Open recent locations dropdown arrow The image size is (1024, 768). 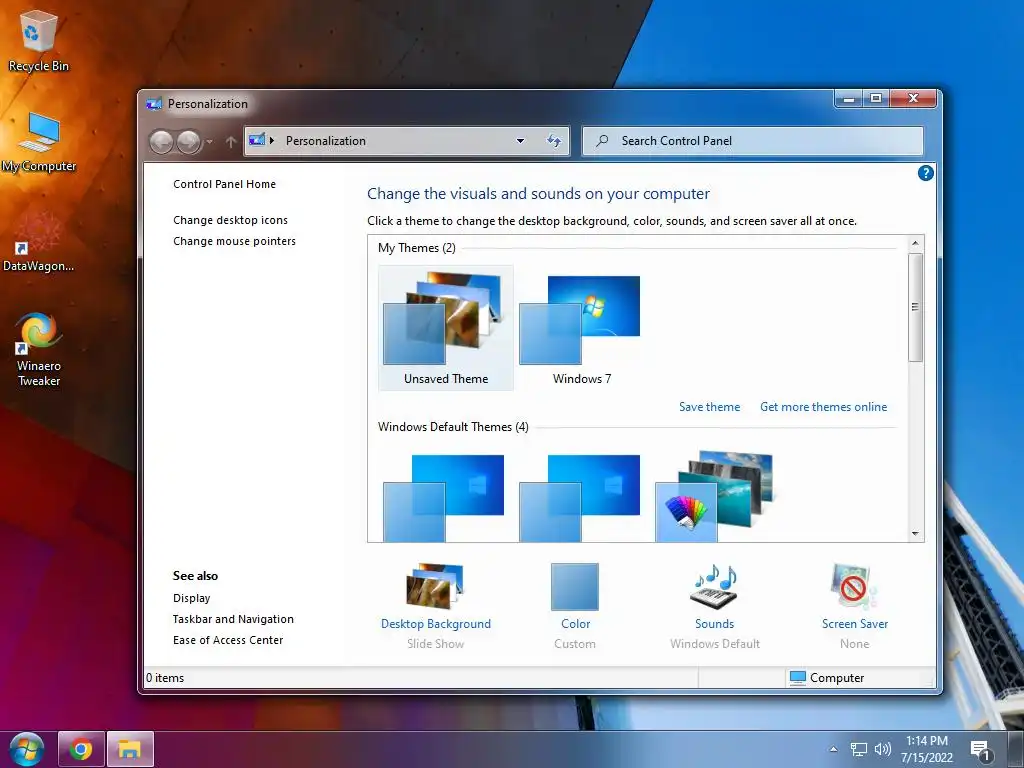210,141
